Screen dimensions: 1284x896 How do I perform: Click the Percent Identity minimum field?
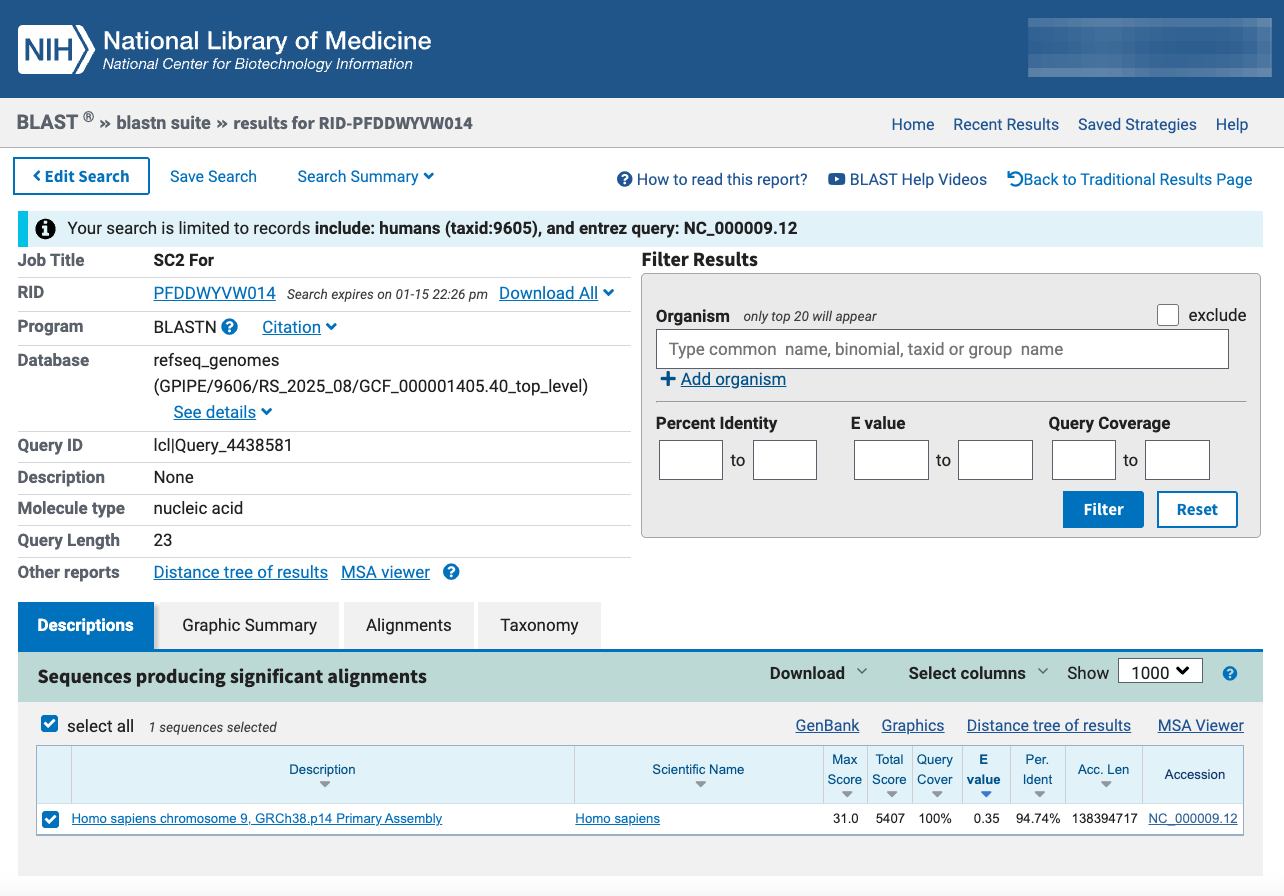pos(691,460)
